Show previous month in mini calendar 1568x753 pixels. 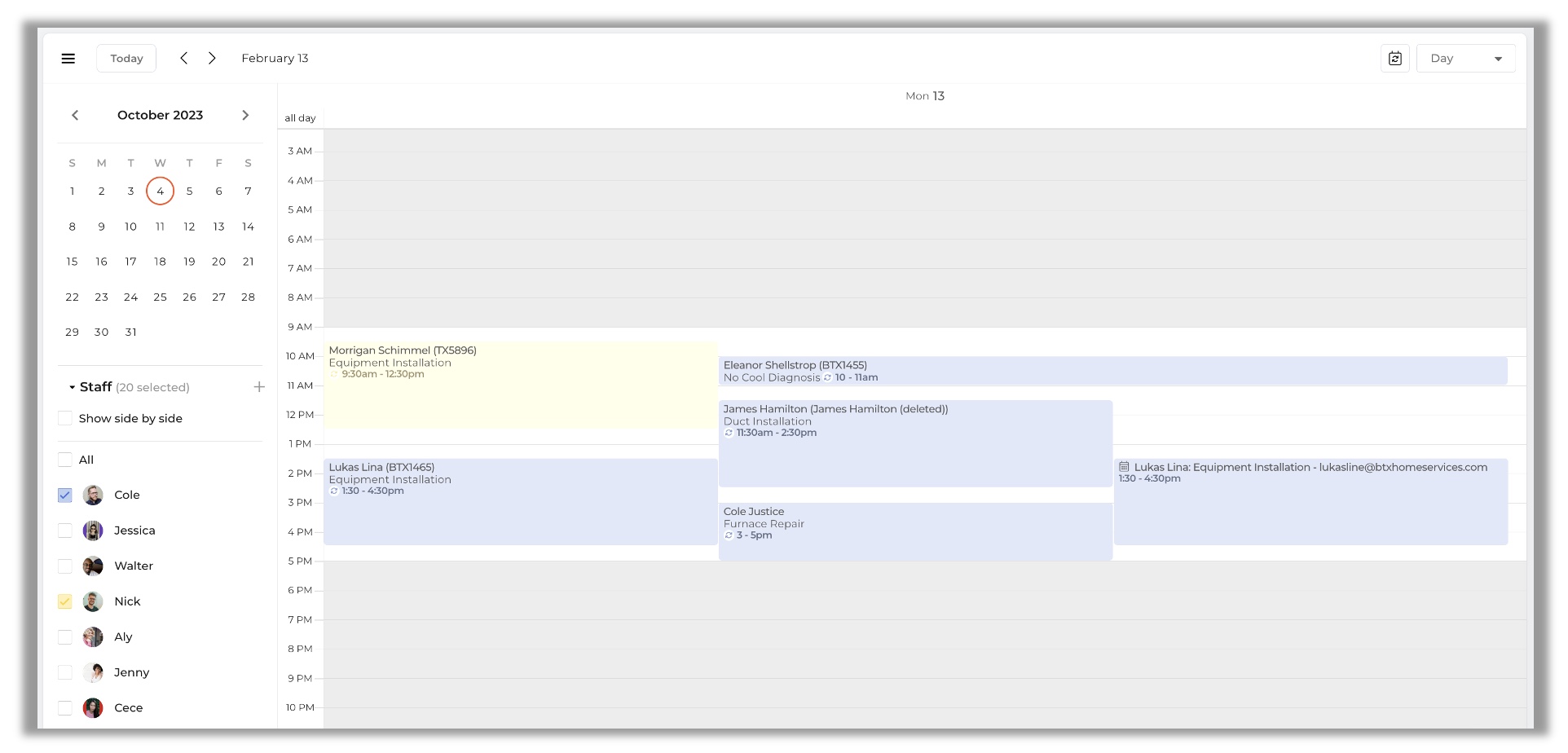75,116
